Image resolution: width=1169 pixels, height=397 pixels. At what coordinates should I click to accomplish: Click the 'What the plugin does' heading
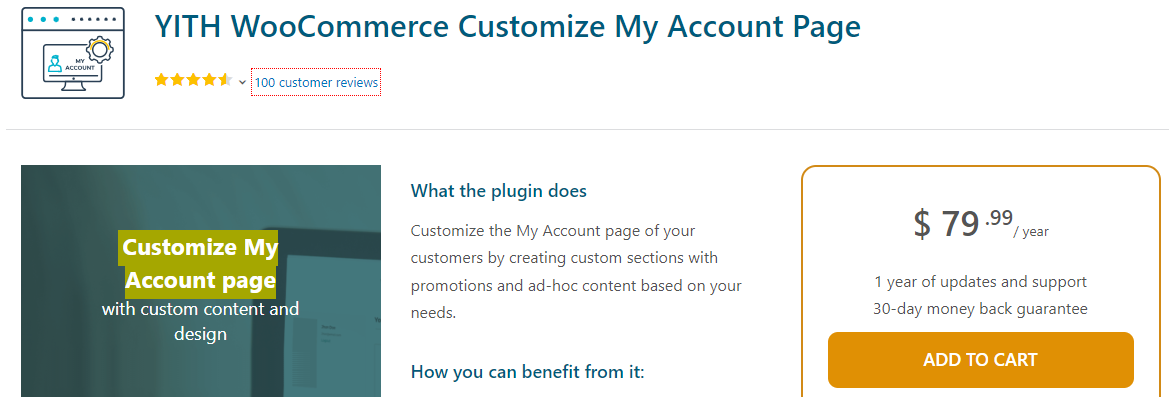tap(499, 191)
